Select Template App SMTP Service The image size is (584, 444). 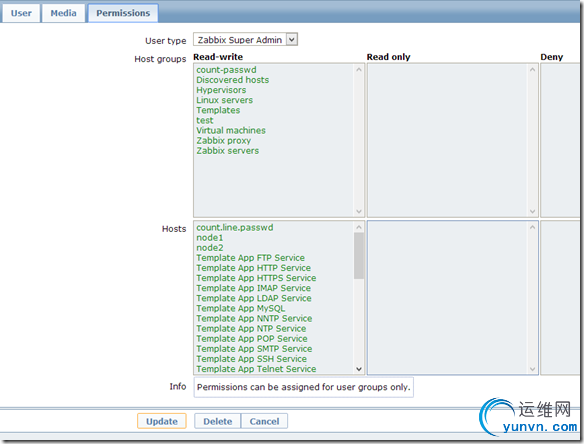coord(254,349)
